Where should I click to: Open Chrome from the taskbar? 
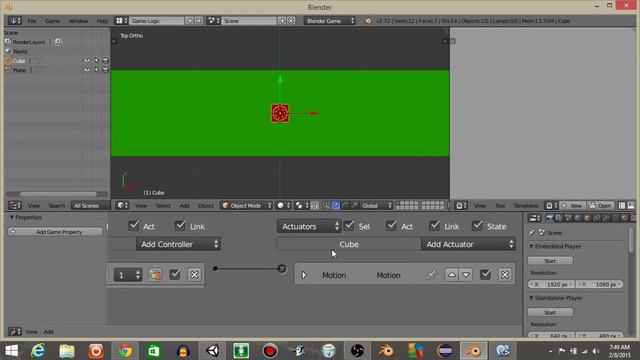coord(125,351)
